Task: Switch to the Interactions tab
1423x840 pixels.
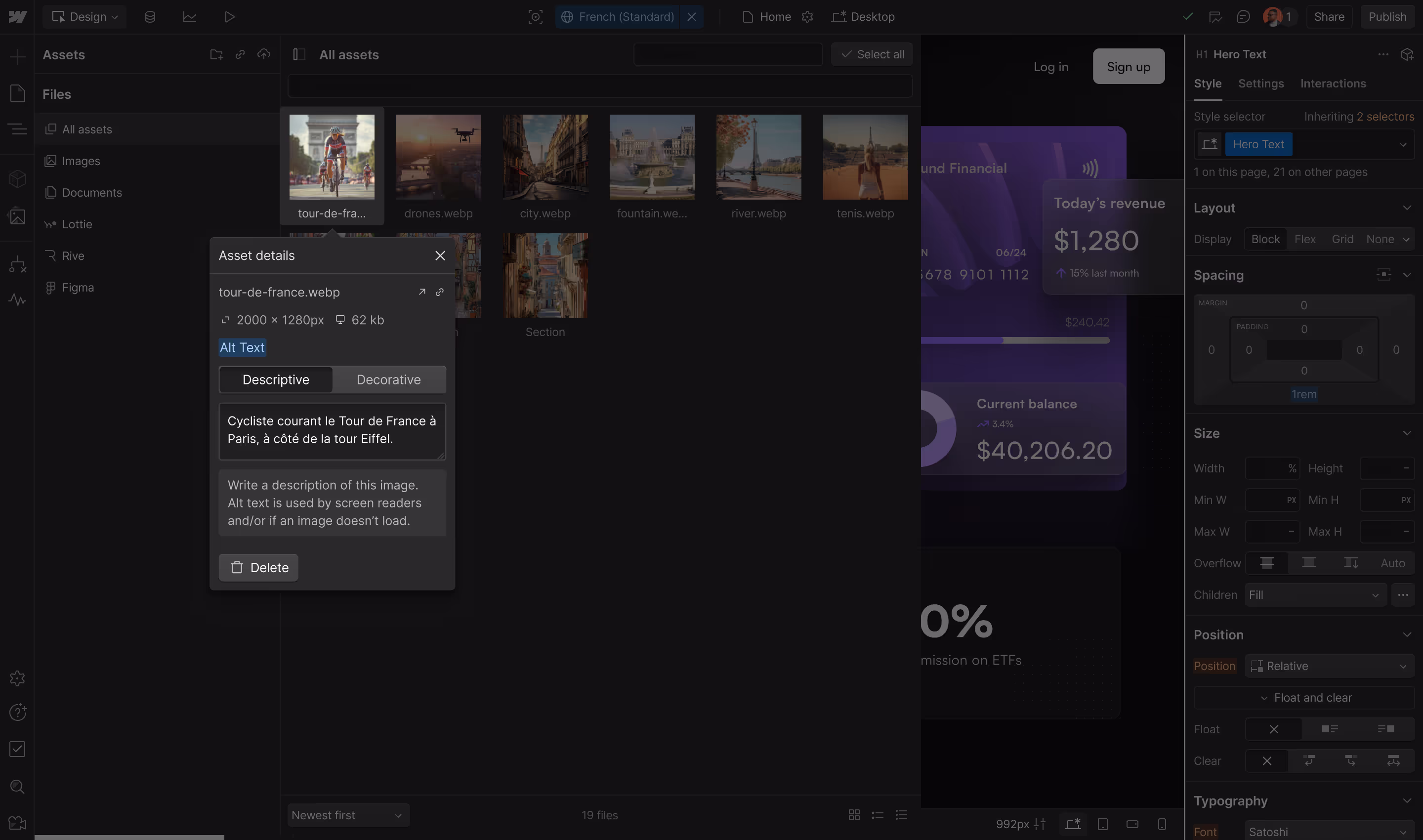Action: coord(1333,84)
